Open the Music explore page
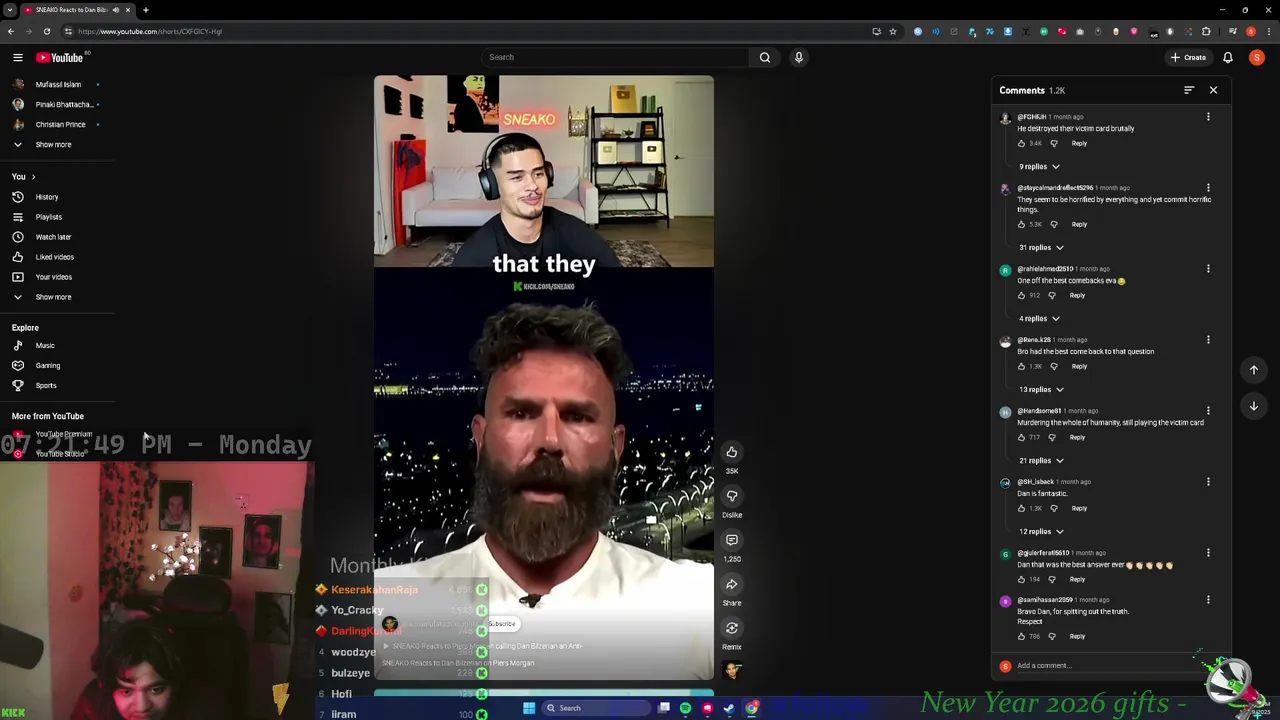Screen dimensions: 1280x720 tap(45, 345)
